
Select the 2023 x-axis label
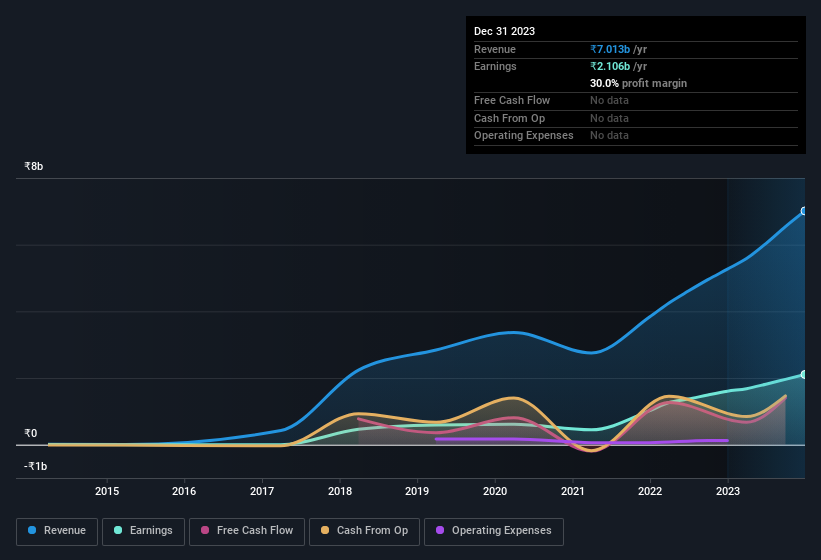point(728,491)
